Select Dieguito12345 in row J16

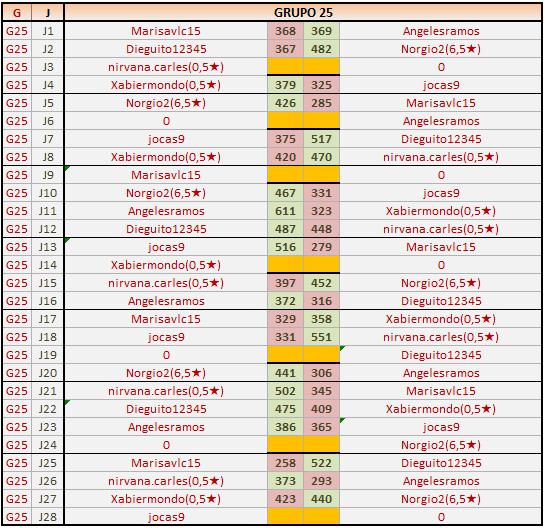pyautogui.click(x=441, y=301)
